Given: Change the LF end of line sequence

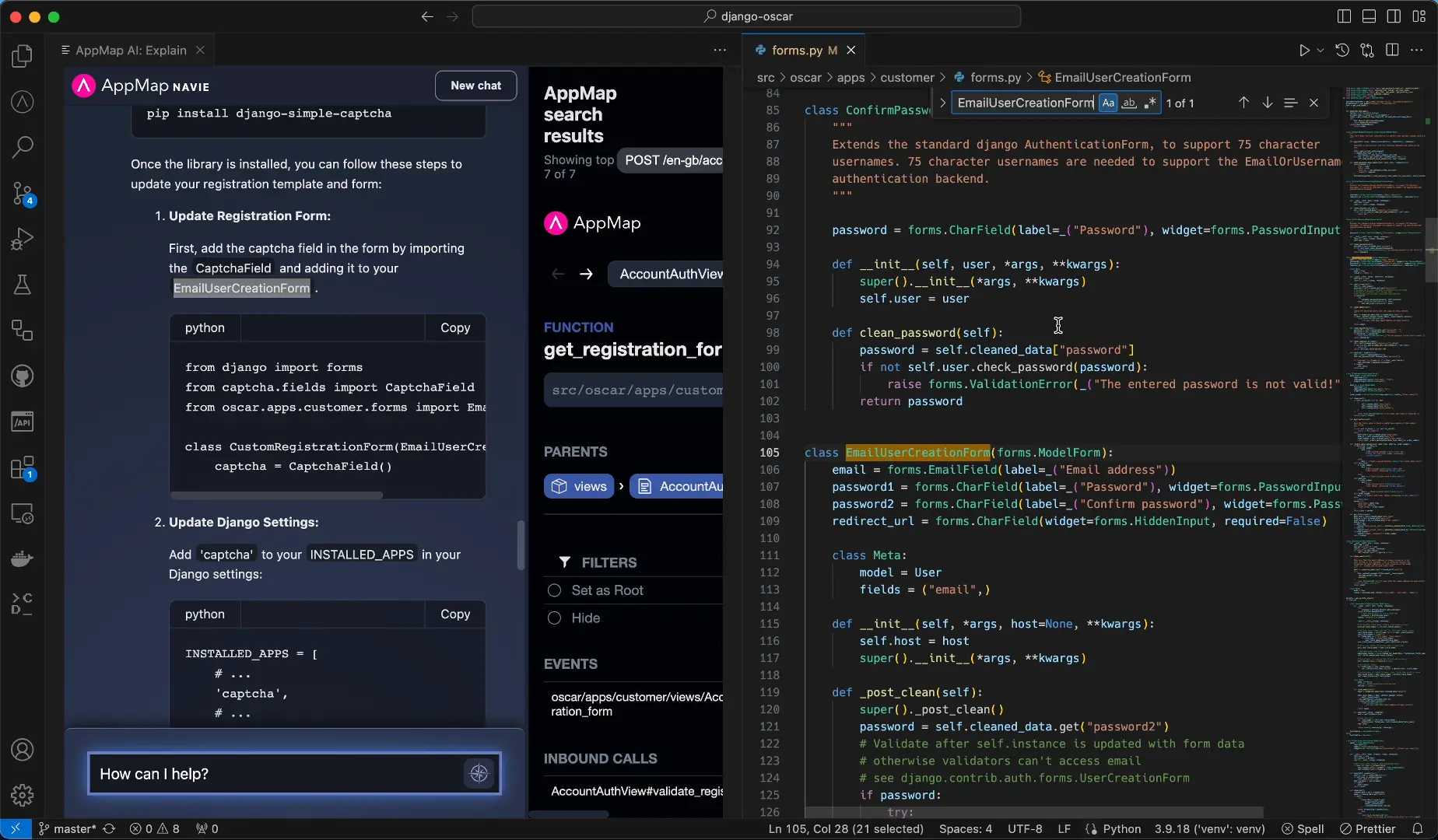Looking at the screenshot, I should pyautogui.click(x=1064, y=829).
